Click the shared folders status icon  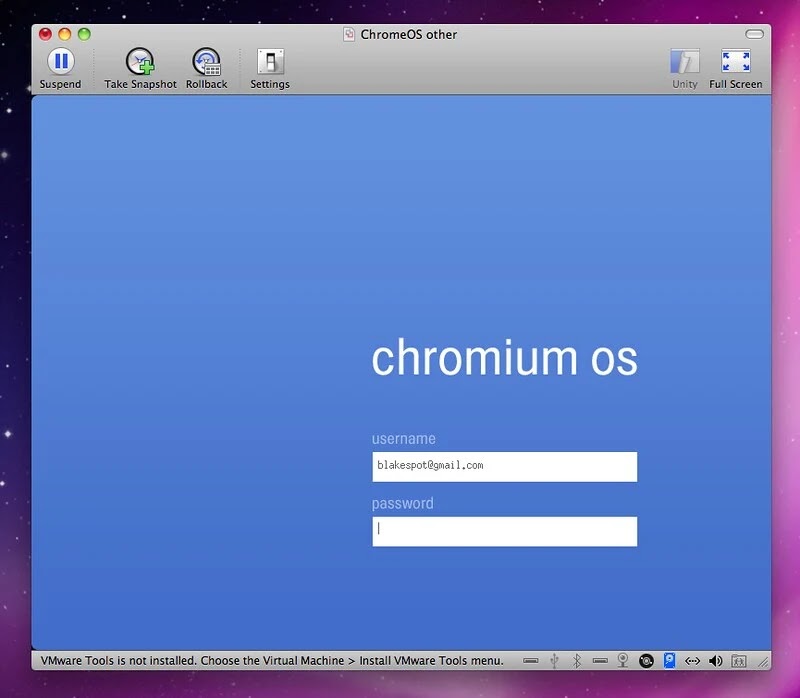coord(739,661)
